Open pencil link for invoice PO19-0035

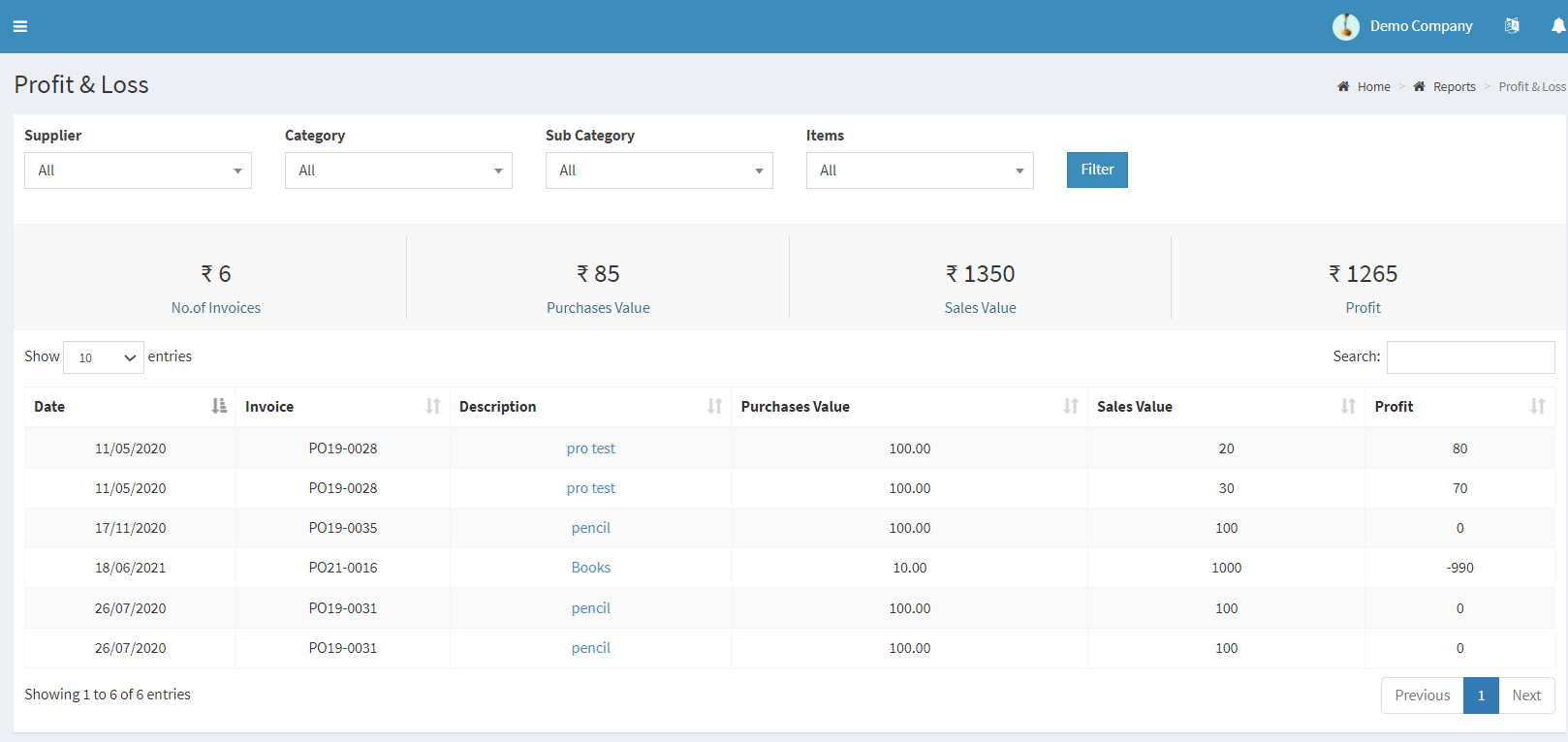coord(591,528)
